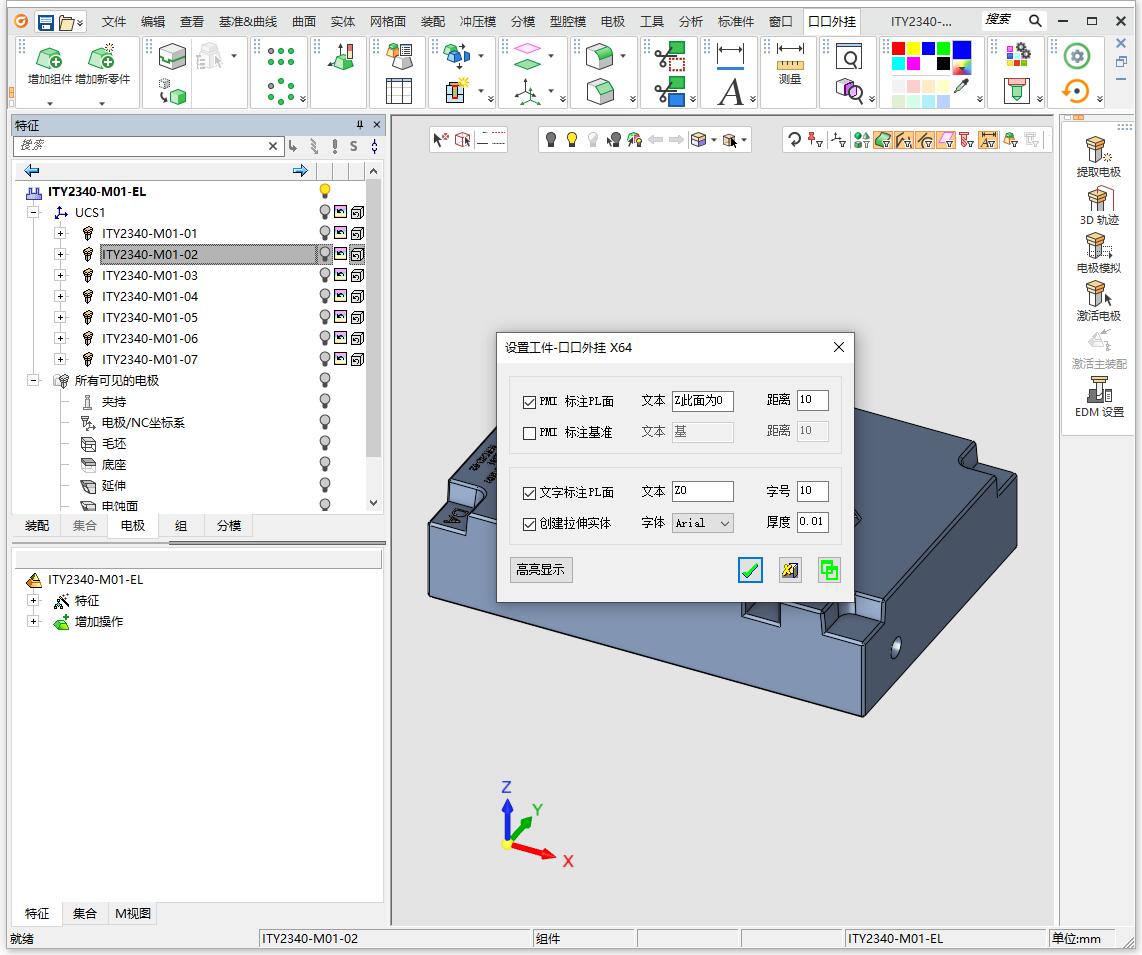The width and height of the screenshot is (1142, 955).
Task: Launch the 电极模拟 tool
Action: 1097,247
